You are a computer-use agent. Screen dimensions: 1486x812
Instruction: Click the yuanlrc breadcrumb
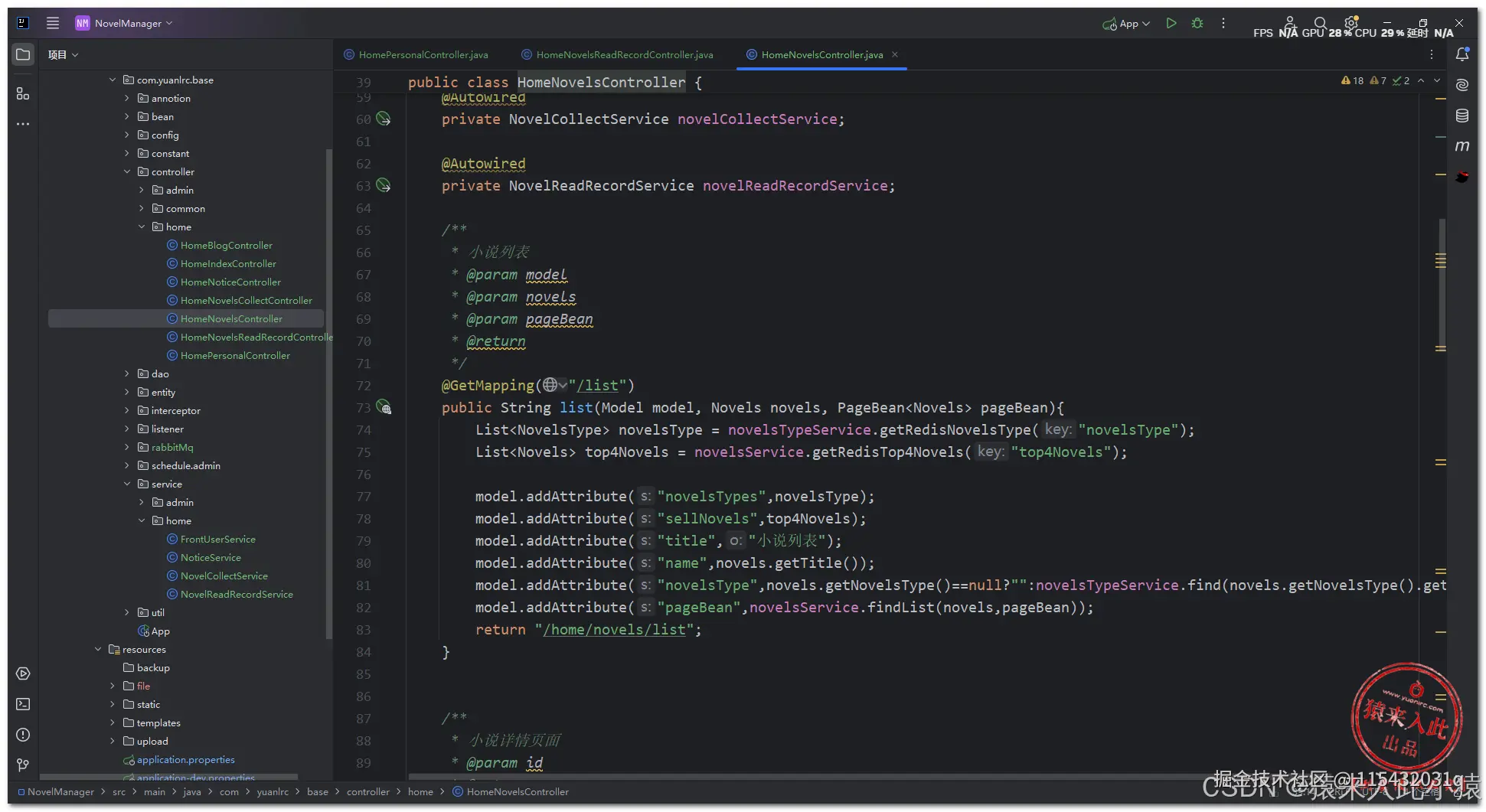[x=273, y=791]
